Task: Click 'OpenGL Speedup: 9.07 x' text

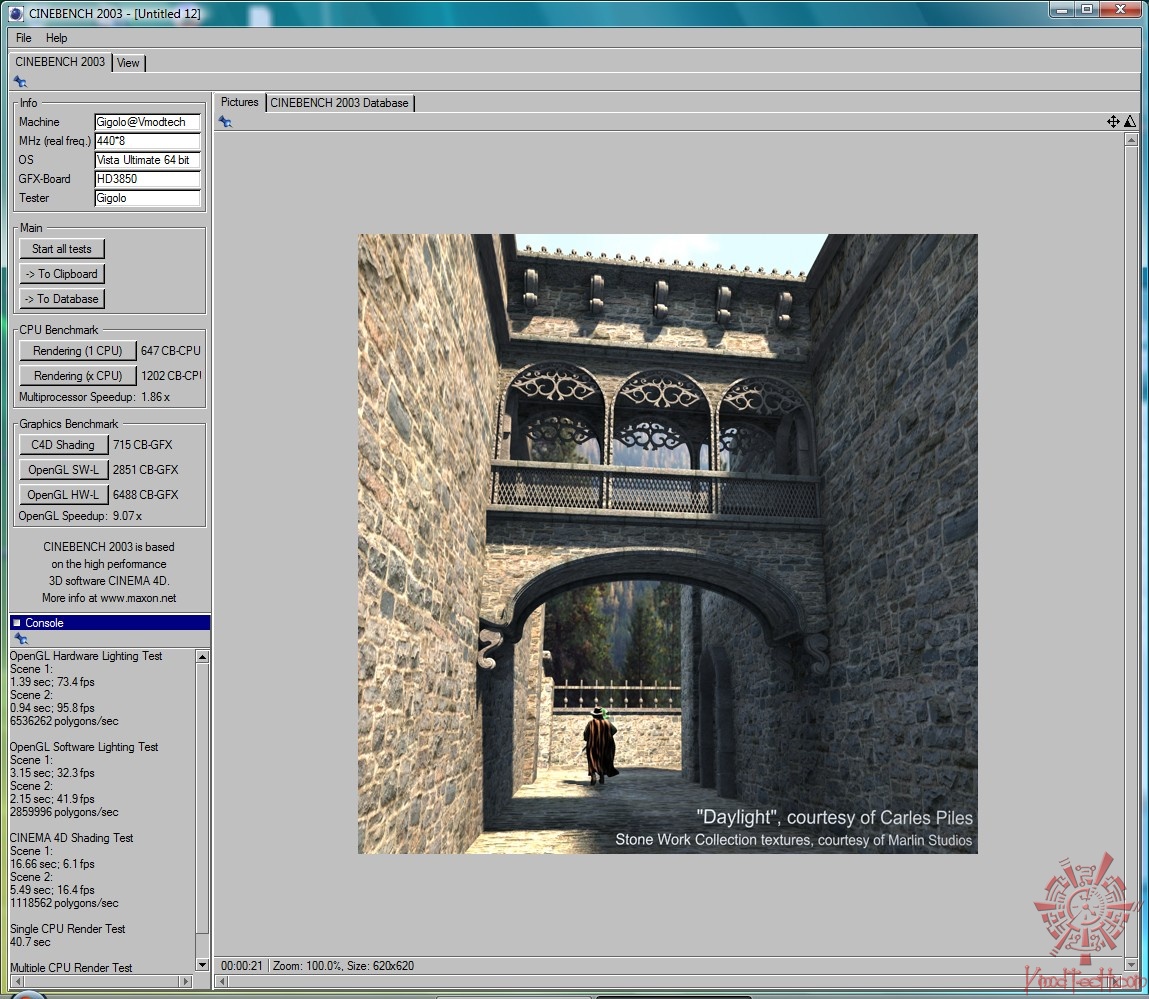Action: coord(81,516)
